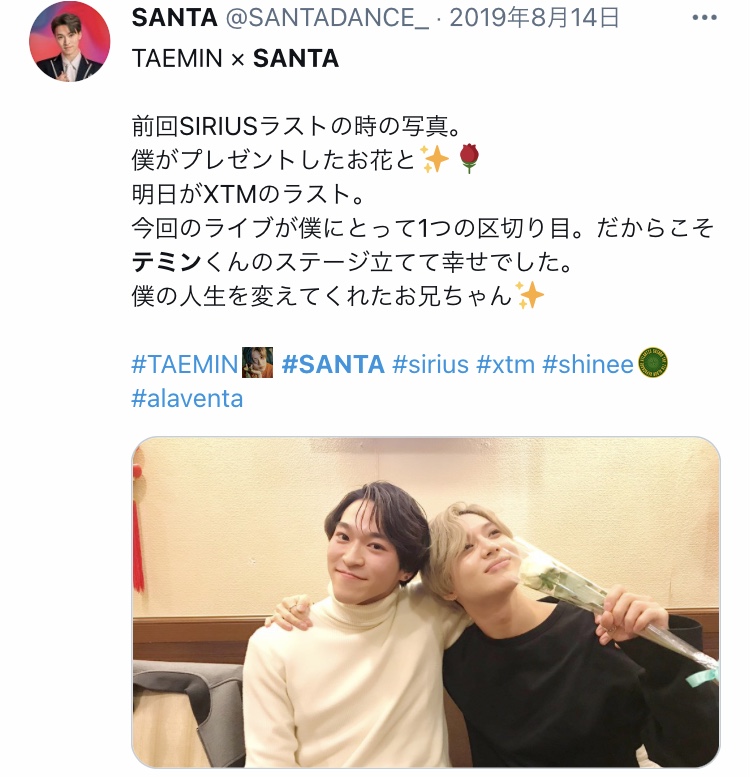Click the red rose emoji
Image resolution: width=750 pixels, height=777 pixels.
[x=469, y=159]
